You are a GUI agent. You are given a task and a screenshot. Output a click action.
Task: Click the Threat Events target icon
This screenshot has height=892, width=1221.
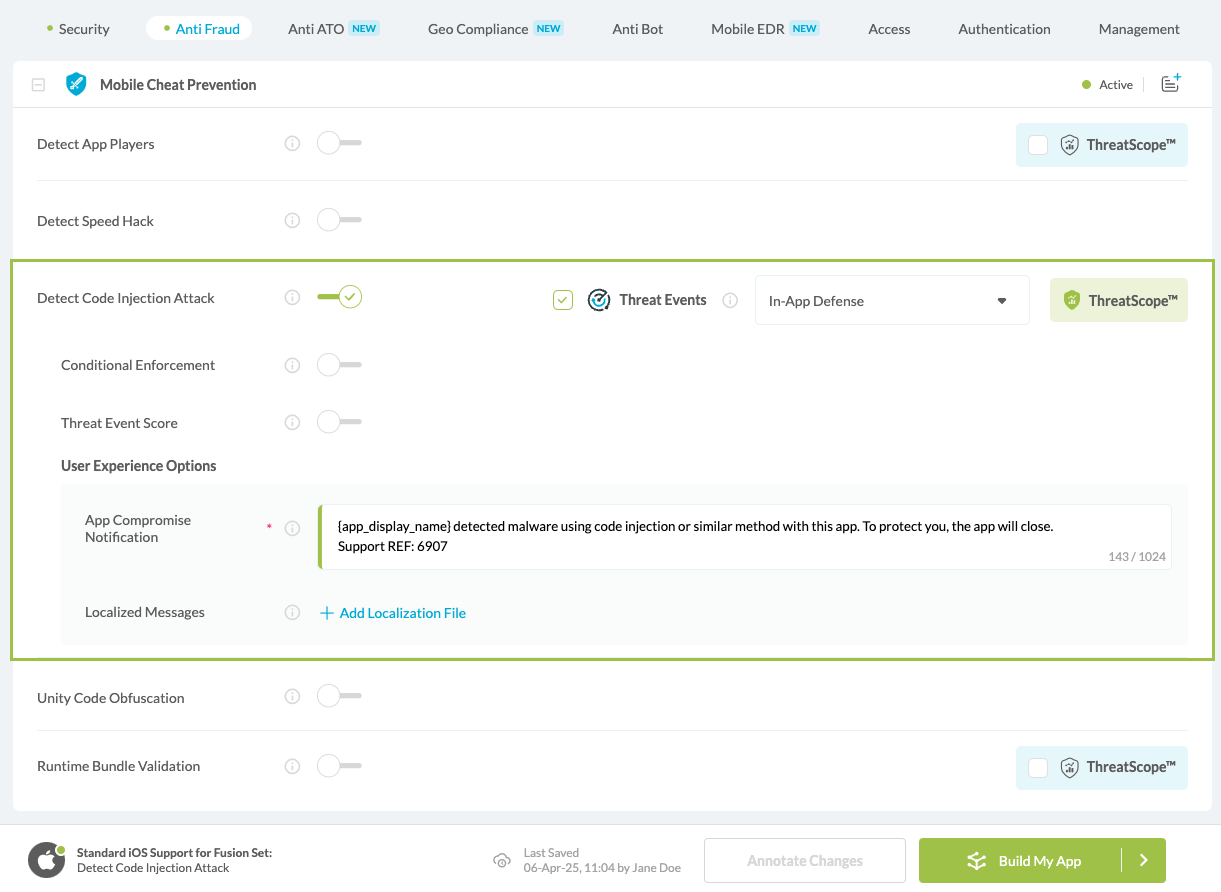(598, 299)
